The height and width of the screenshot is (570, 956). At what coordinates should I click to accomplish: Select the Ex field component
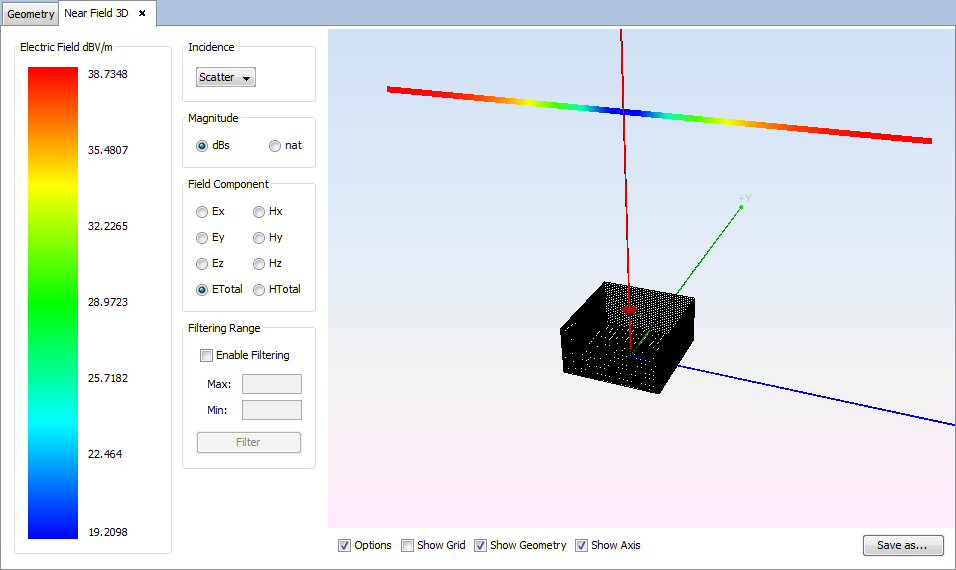click(203, 211)
